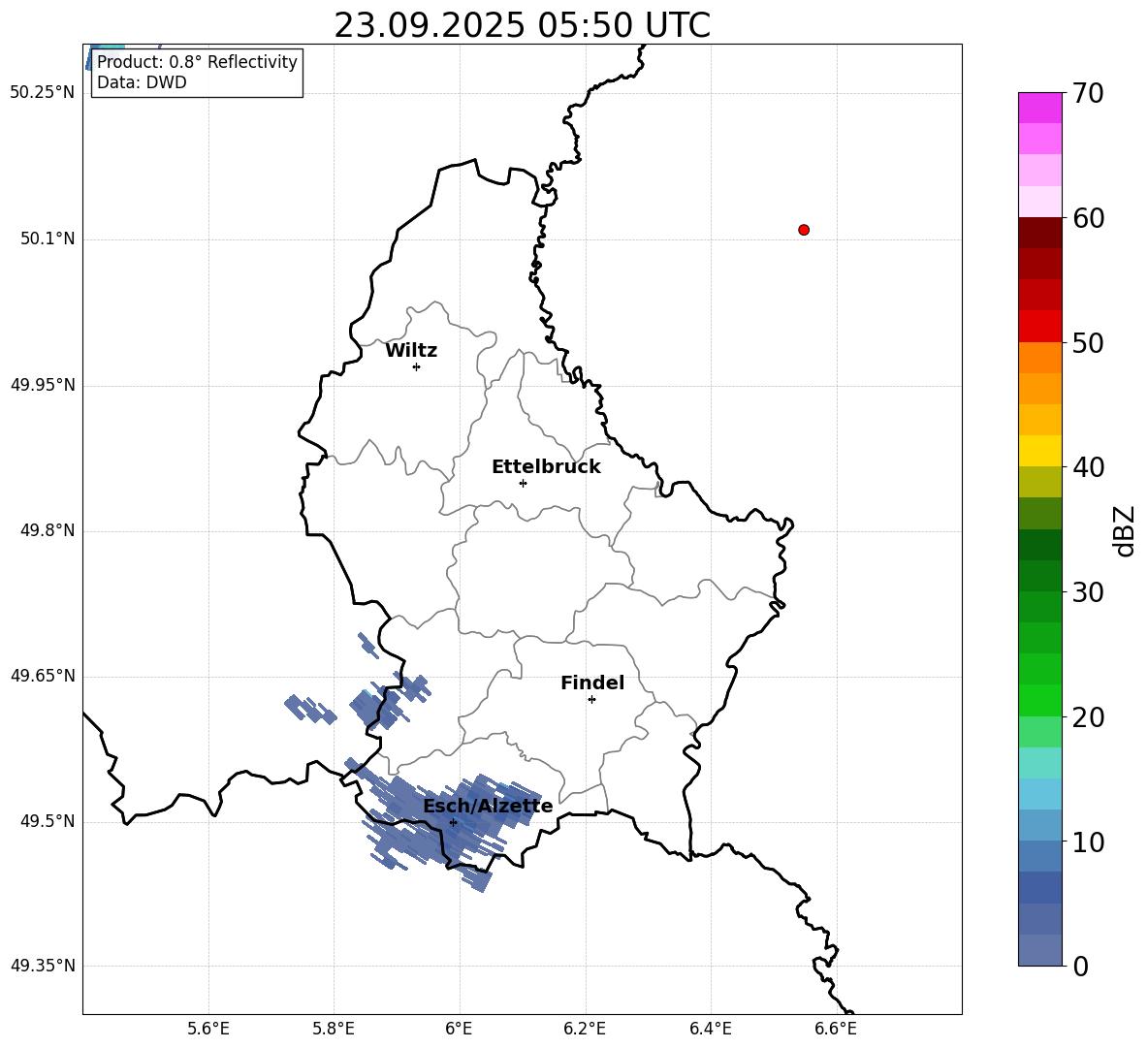Click the Findel station cross marker
The width and height of the screenshot is (1148, 1048).
pyautogui.click(x=591, y=700)
